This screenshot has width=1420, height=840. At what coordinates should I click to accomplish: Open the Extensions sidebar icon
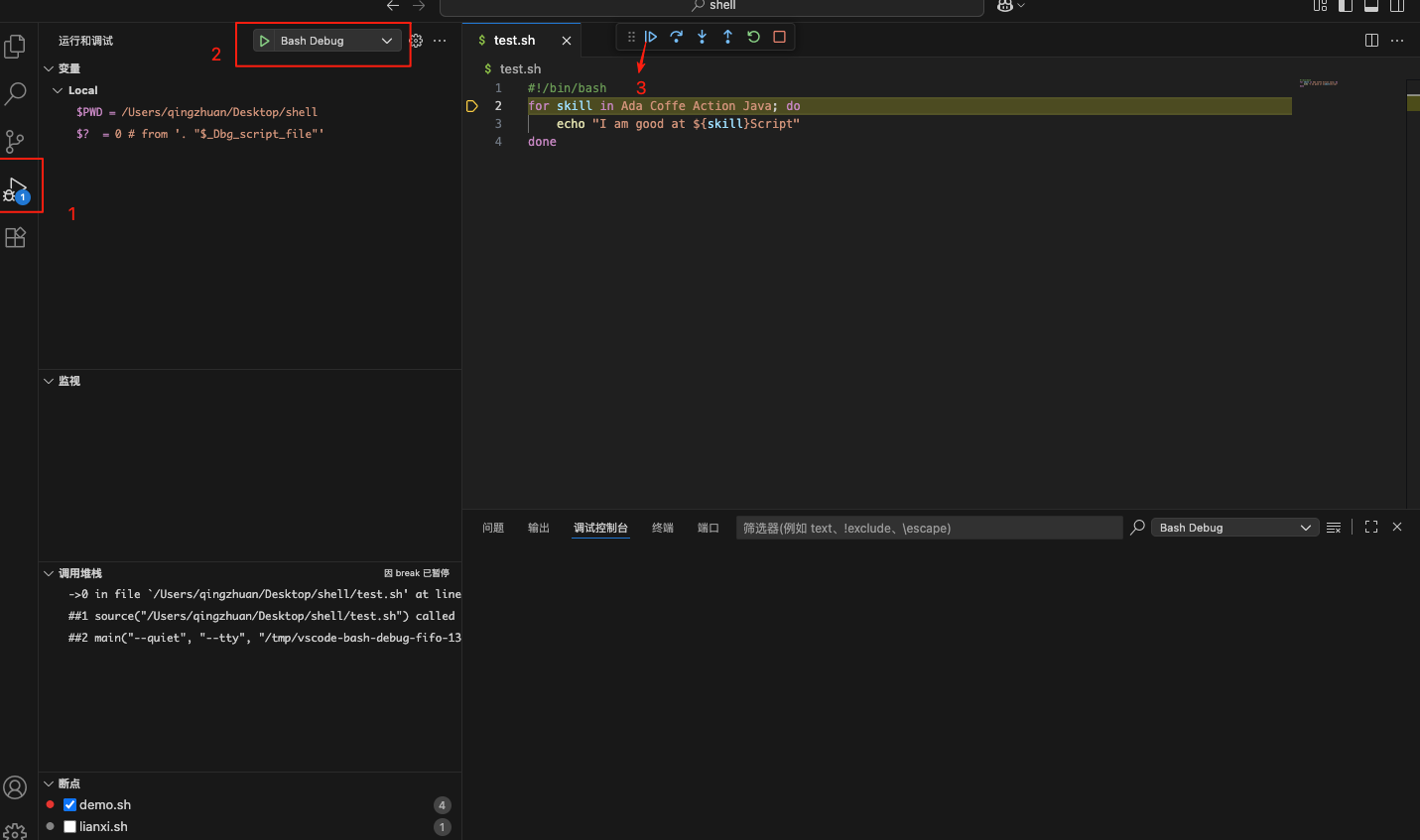[15, 237]
